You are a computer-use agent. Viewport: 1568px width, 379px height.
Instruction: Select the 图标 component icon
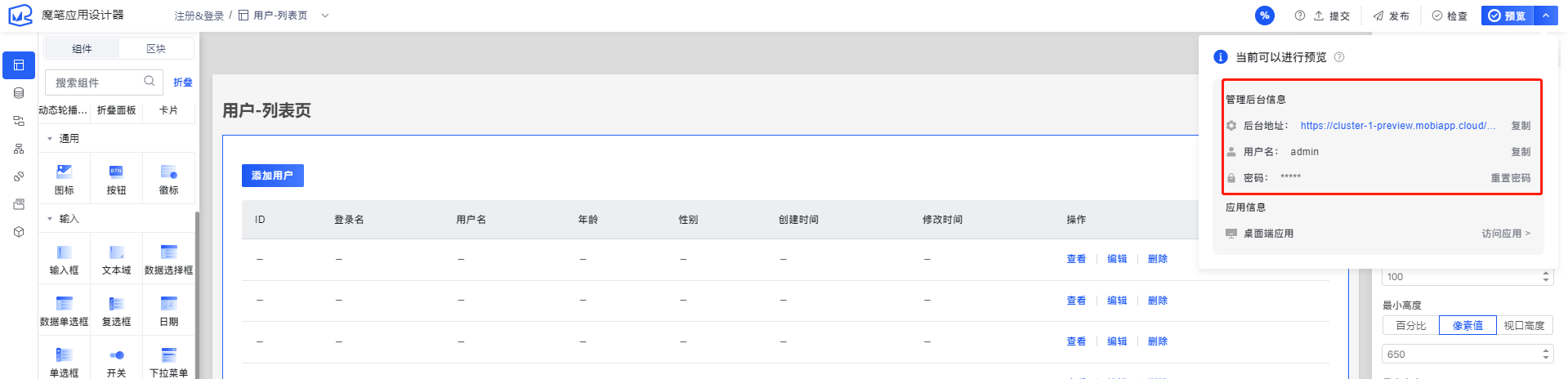tap(64, 172)
